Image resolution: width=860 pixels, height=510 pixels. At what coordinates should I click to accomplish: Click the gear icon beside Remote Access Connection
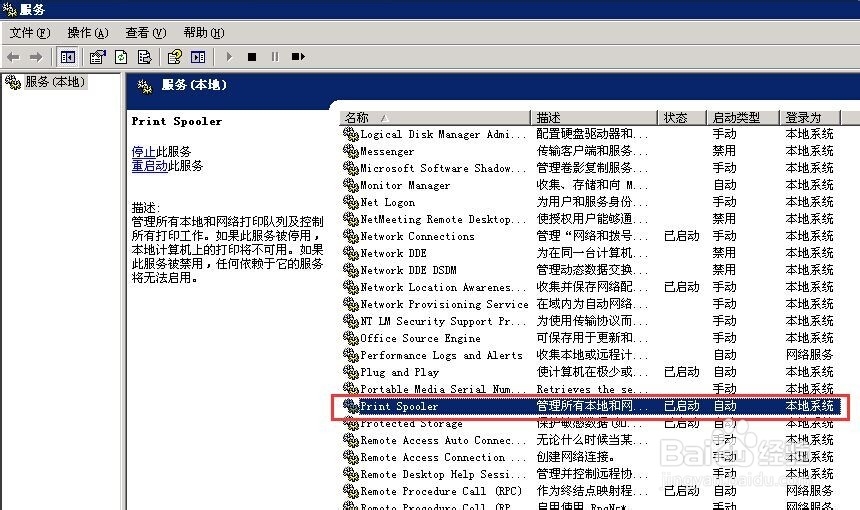[350, 457]
